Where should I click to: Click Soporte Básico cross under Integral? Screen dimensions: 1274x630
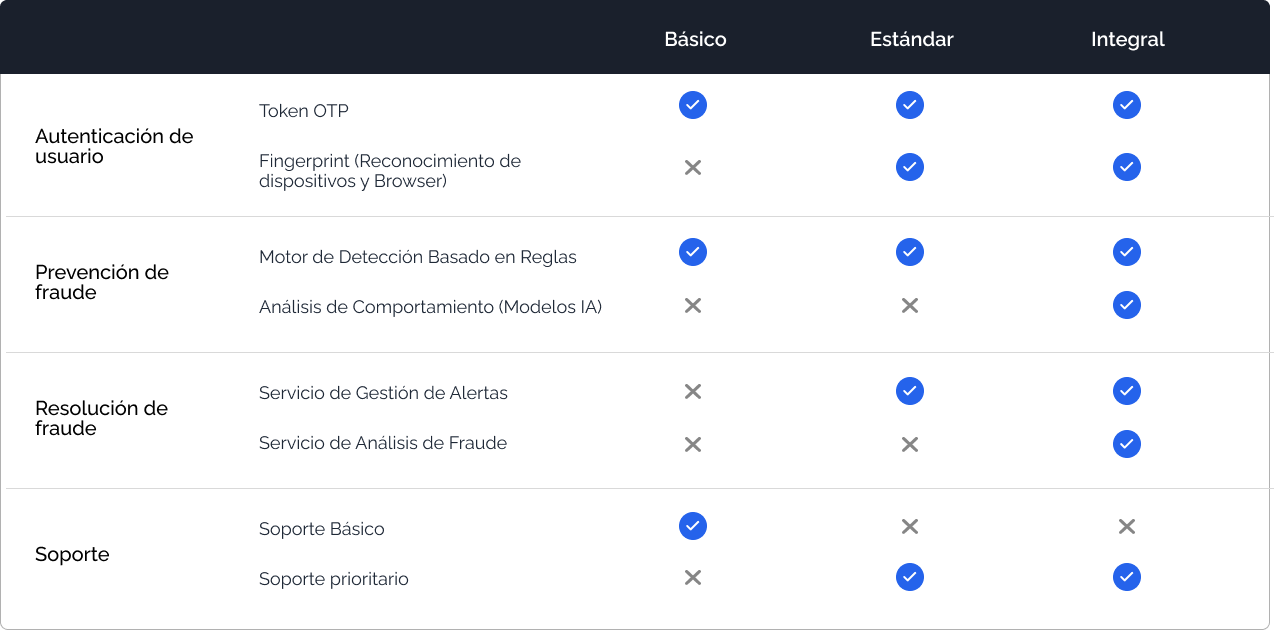[x=1127, y=527]
